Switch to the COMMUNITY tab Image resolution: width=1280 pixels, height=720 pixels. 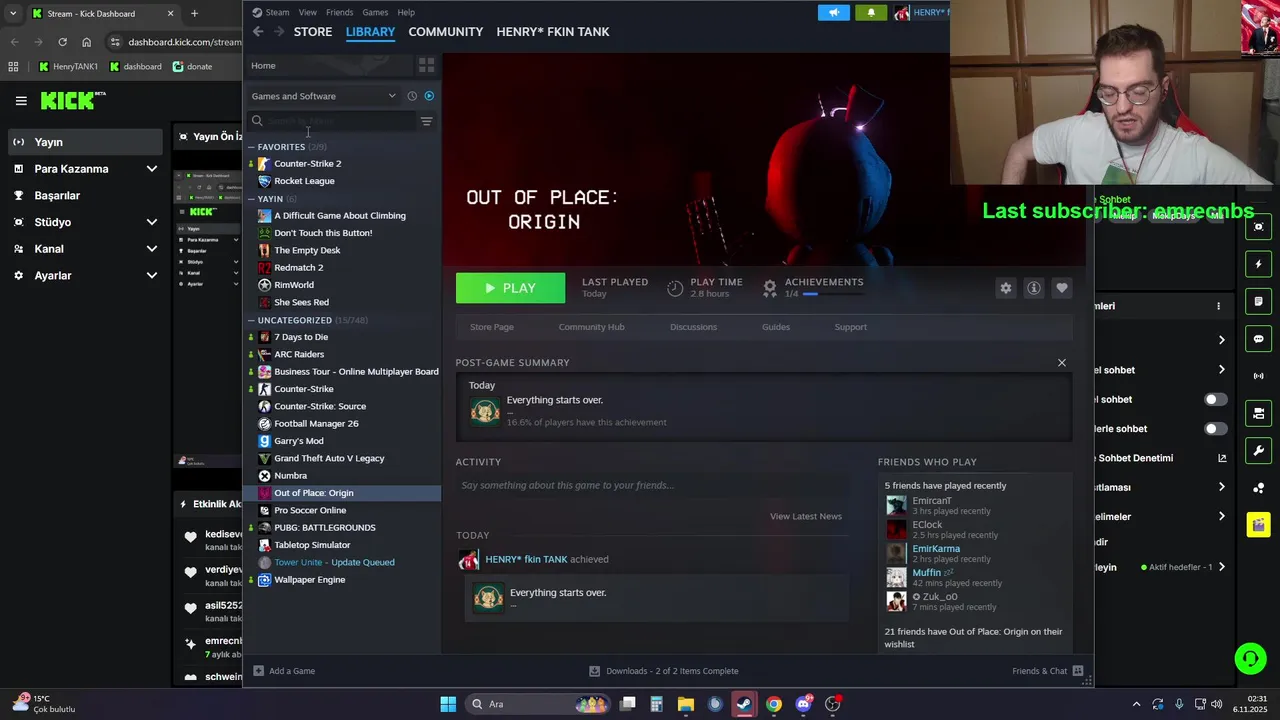click(446, 32)
